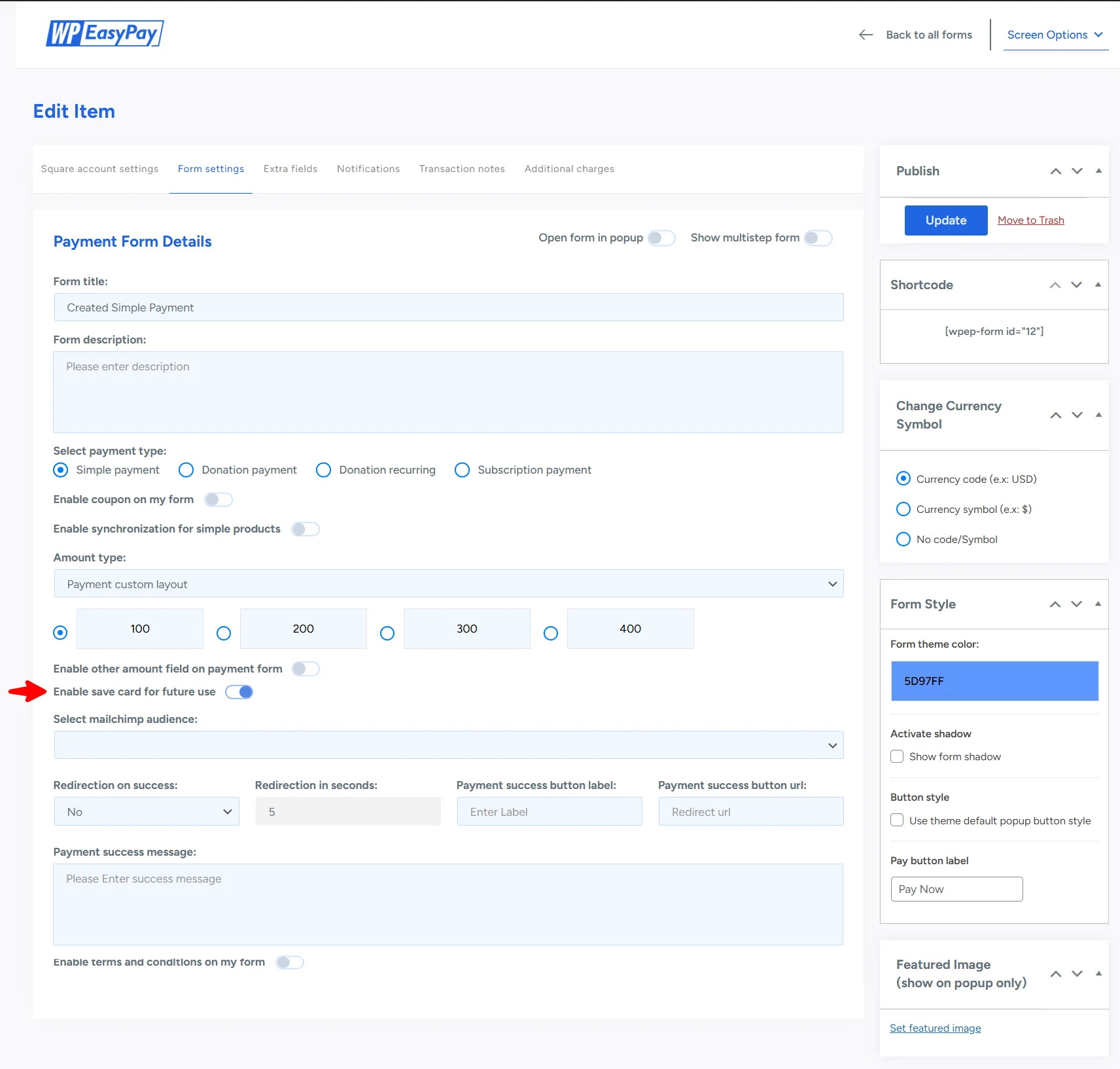Open Redirection on success dropdown
This screenshot has height=1069, width=1120.
[147, 811]
